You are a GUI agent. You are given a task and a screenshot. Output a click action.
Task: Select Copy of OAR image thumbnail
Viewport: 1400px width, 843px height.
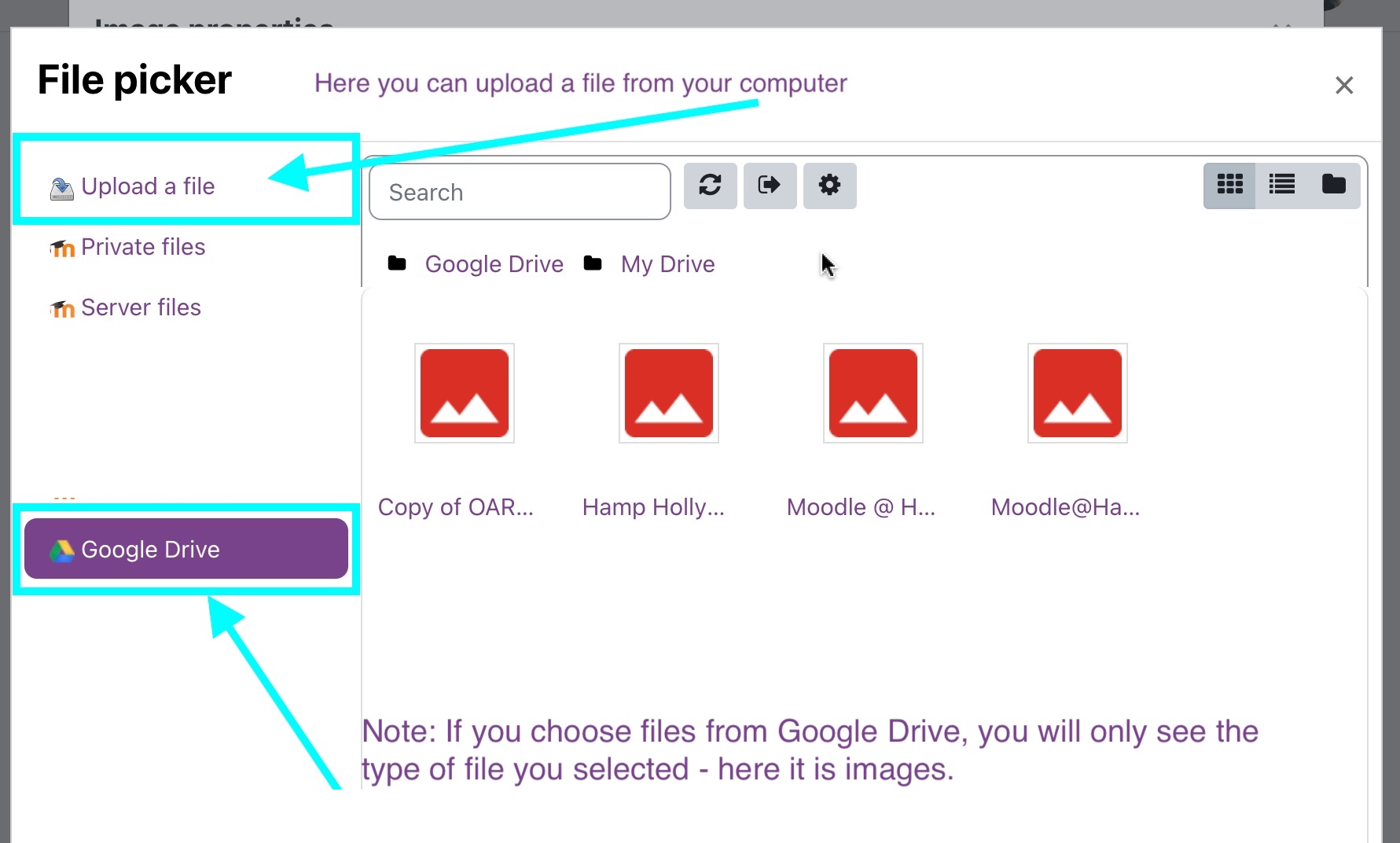coord(465,393)
